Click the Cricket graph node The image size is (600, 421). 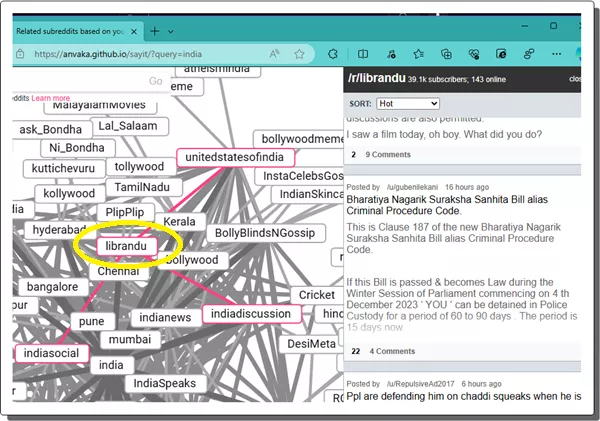(x=316, y=295)
